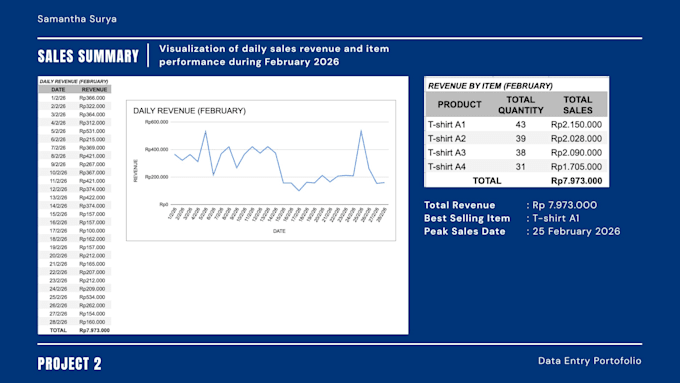This screenshot has width=680, height=383.
Task: Click the revenue value 'Rp262.000'
Action: (x=92, y=305)
